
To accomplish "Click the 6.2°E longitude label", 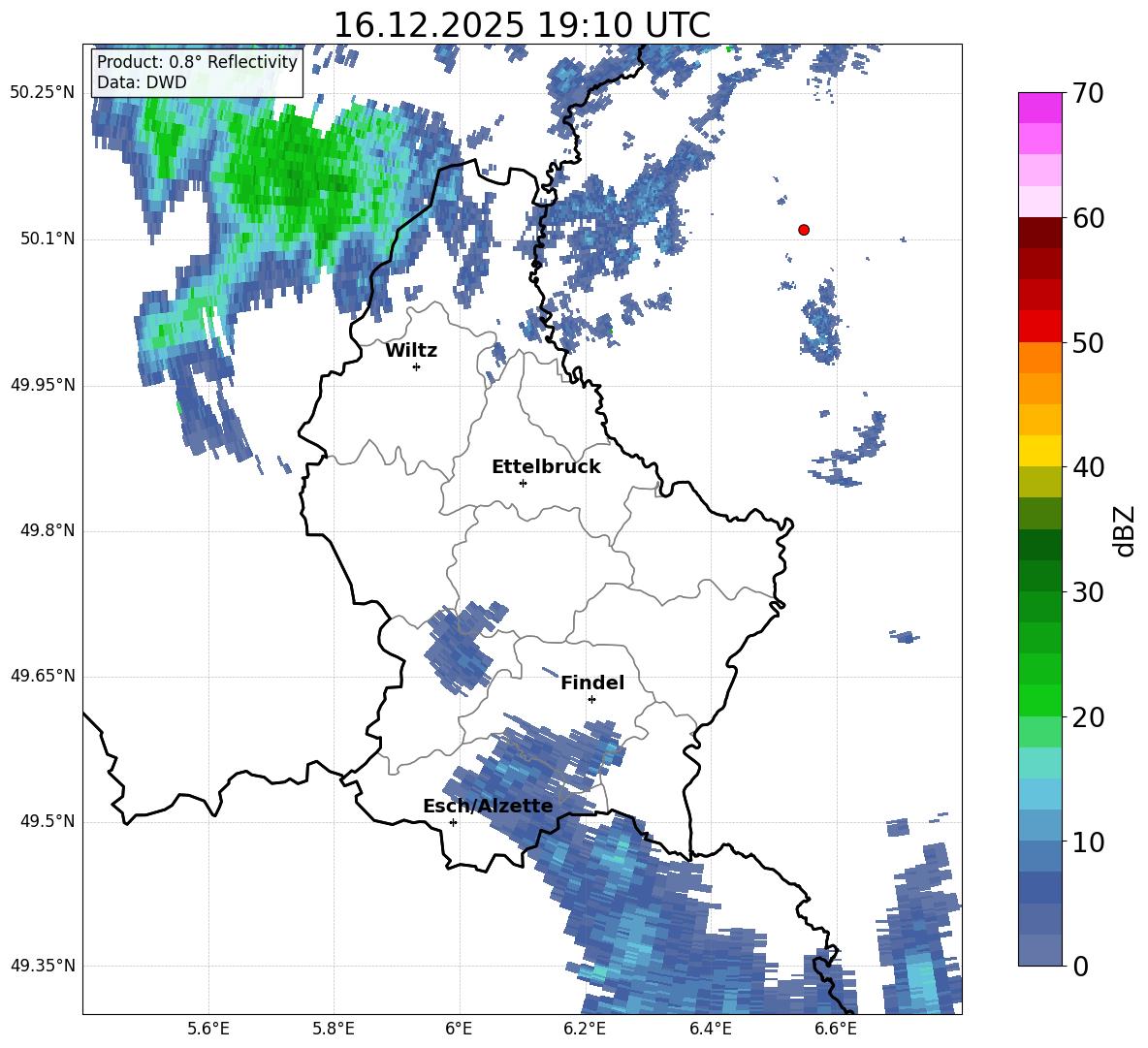I will coord(585,1029).
